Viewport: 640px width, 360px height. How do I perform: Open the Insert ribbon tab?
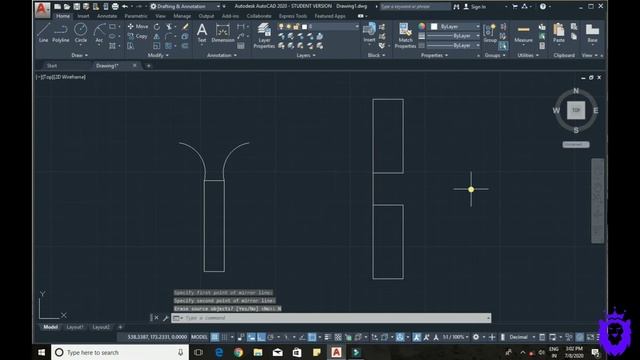click(83, 16)
